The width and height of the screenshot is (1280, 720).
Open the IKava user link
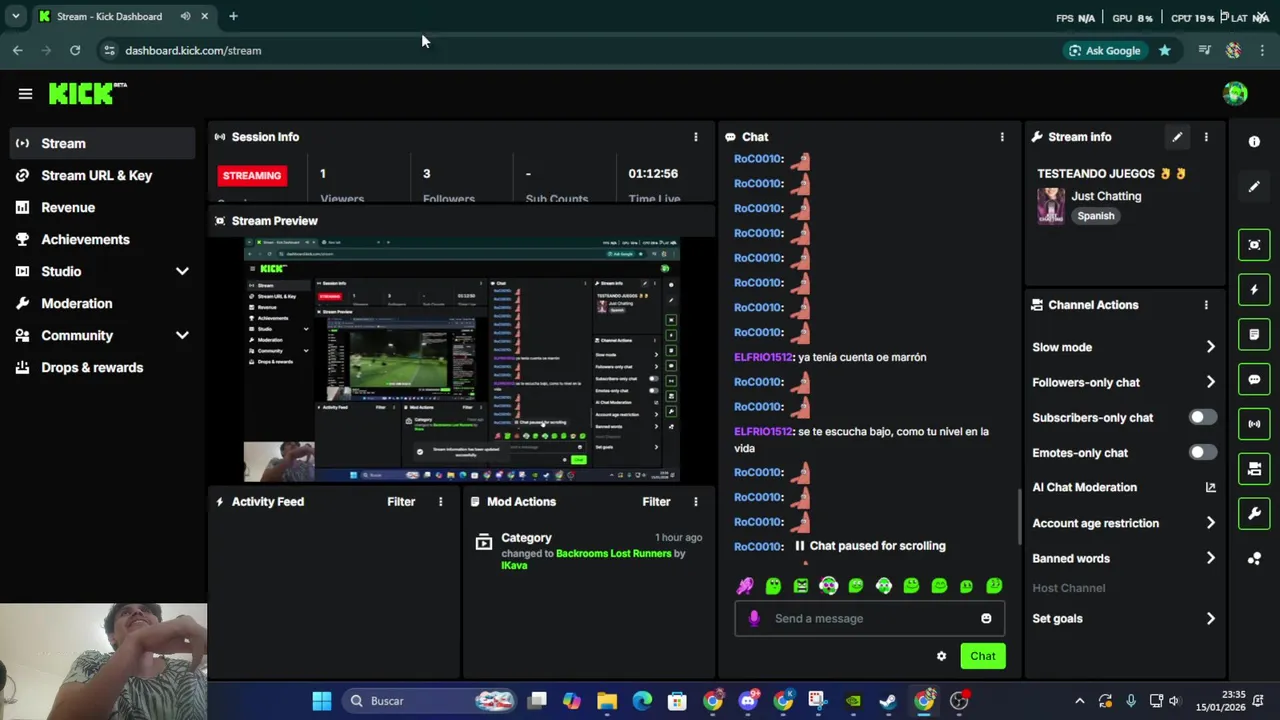[514, 565]
